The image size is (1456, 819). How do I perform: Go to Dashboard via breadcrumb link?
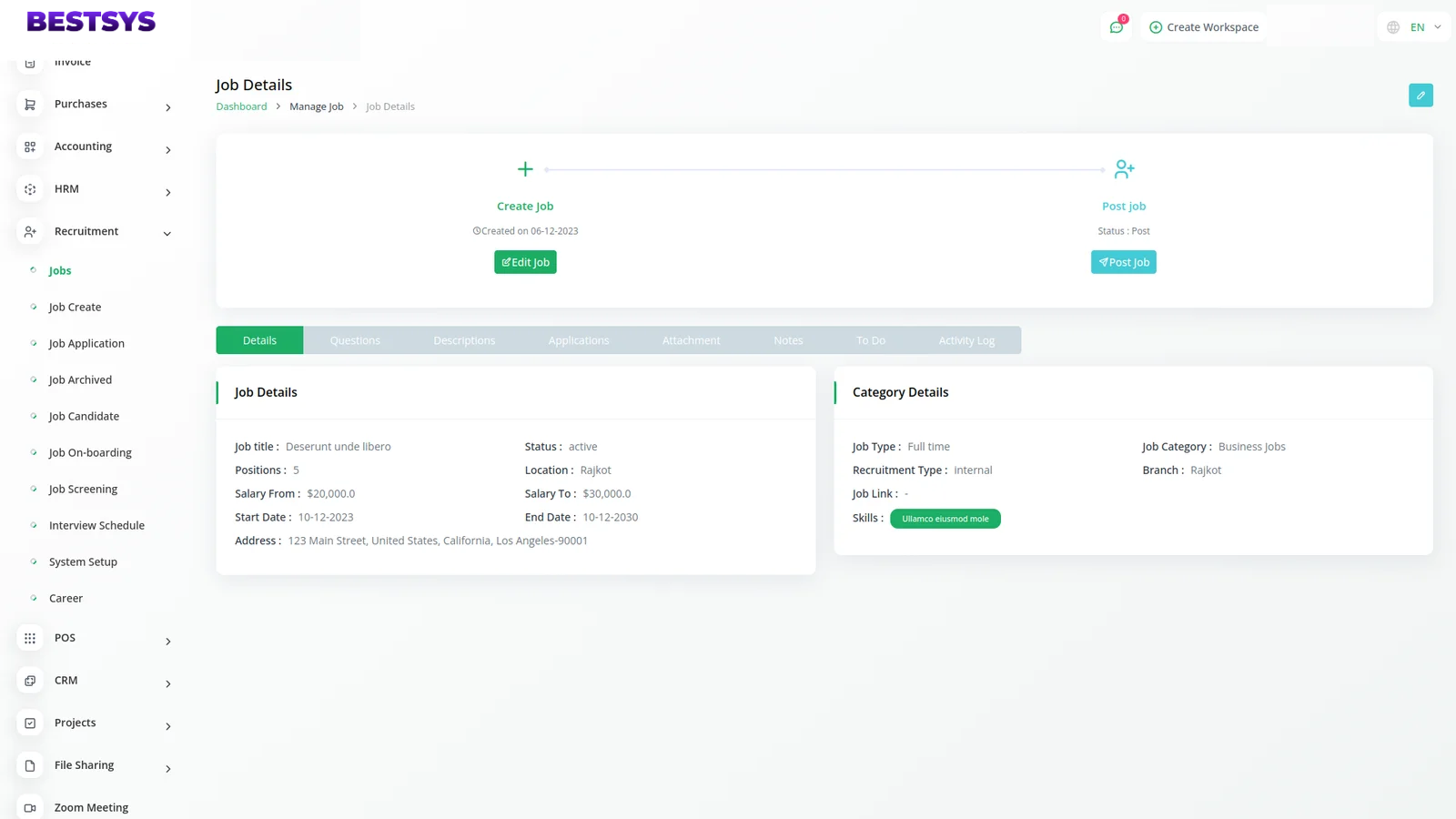coord(241,106)
